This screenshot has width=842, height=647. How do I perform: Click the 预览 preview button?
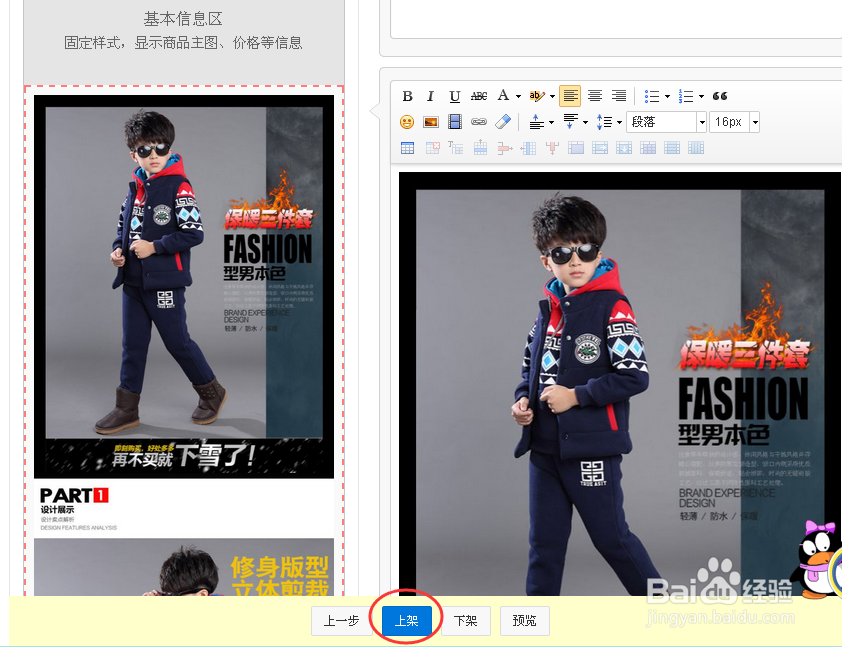(525, 621)
